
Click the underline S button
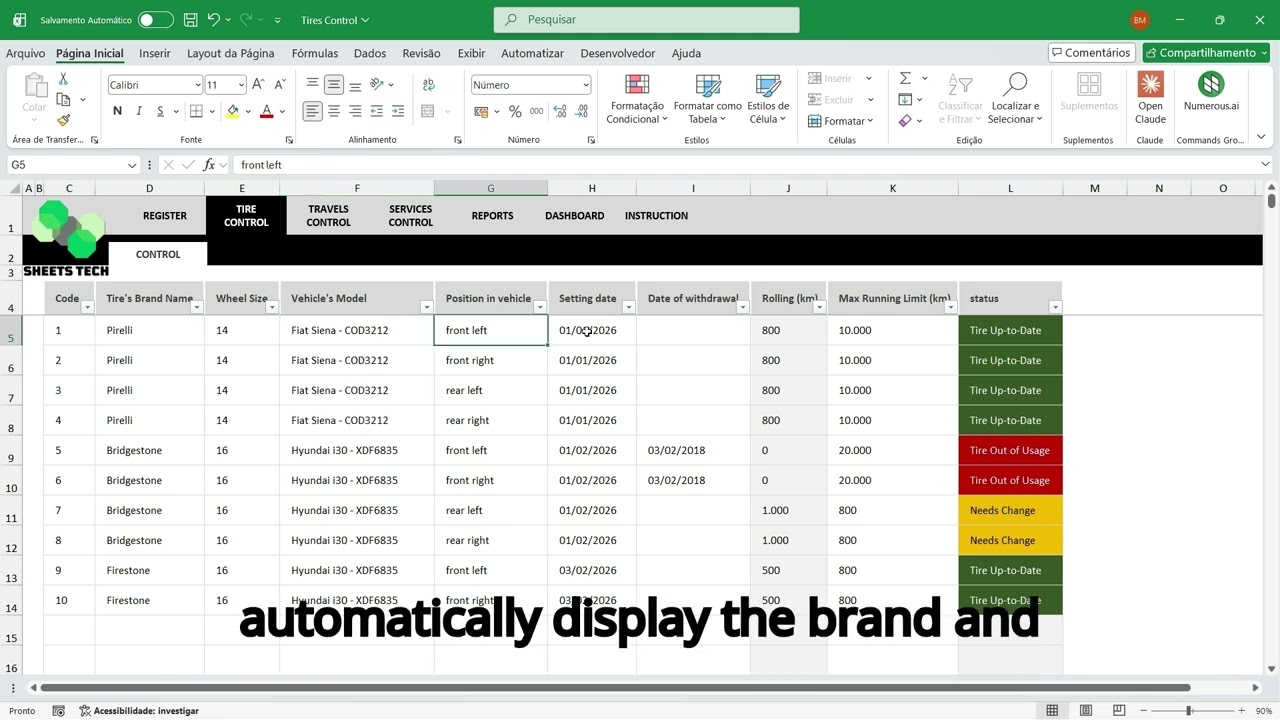(160, 111)
